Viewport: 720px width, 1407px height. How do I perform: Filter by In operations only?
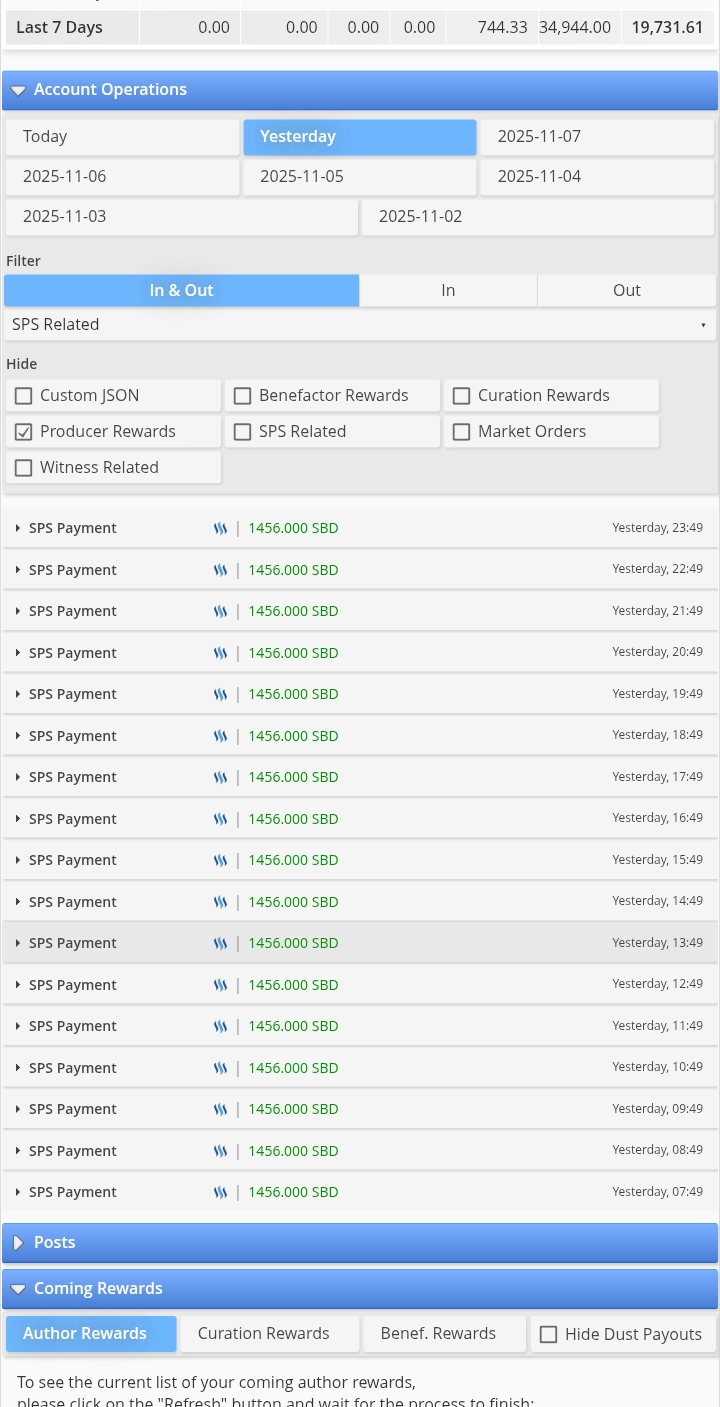448,290
